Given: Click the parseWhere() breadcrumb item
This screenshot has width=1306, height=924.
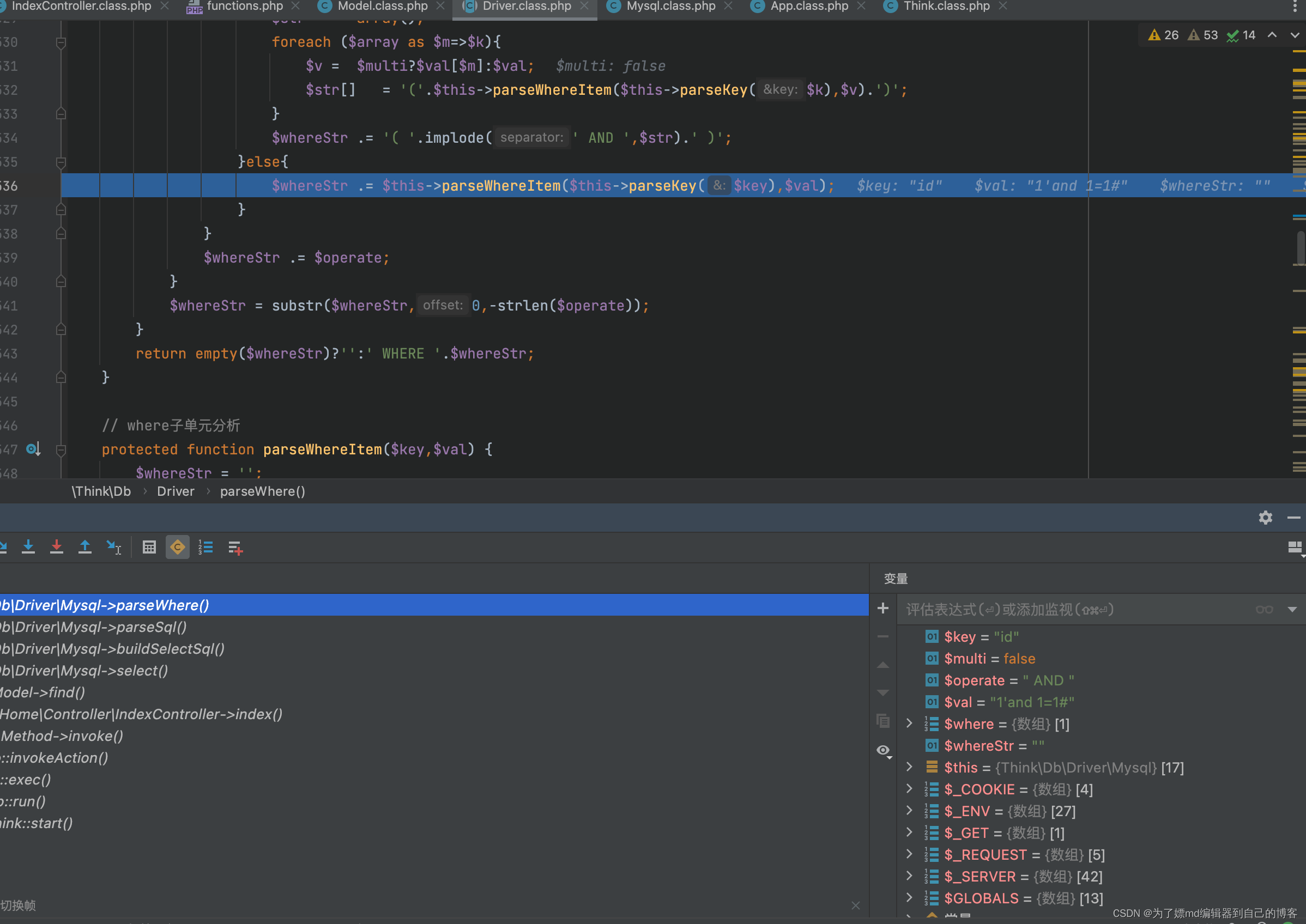Looking at the screenshot, I should pos(262,491).
